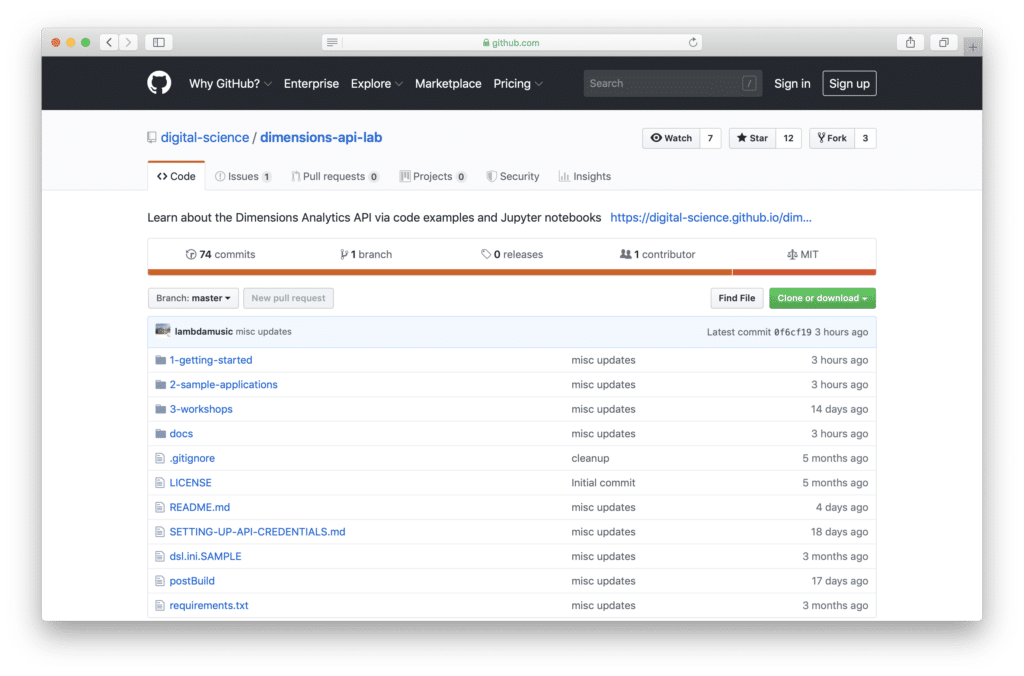Toggle the Safari sidebar icon
1024x676 pixels.
(x=158, y=42)
